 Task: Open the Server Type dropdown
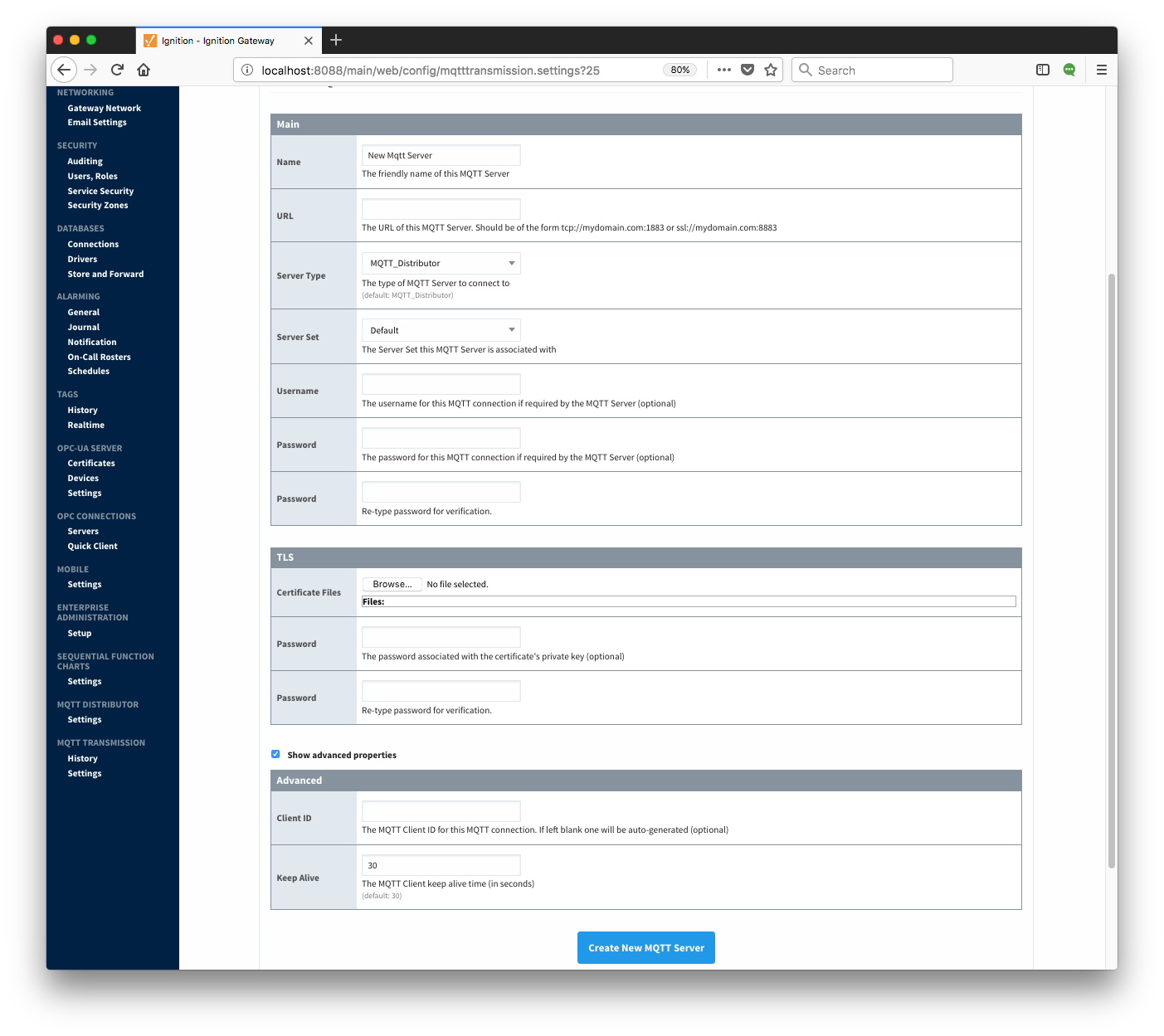[x=441, y=263]
